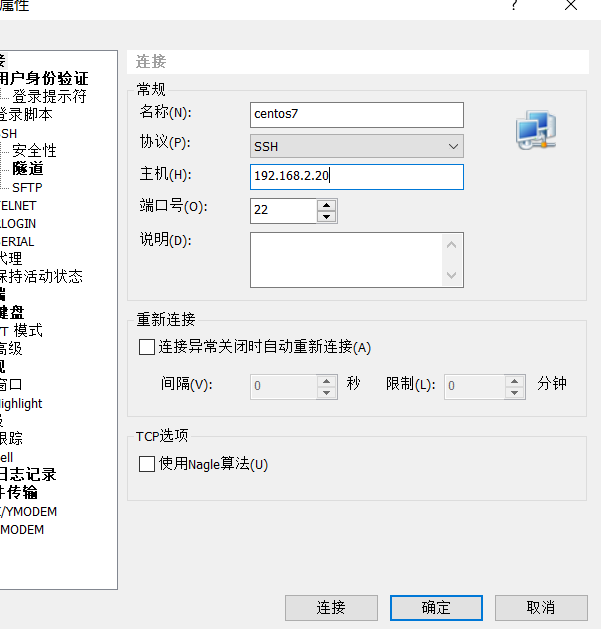The width and height of the screenshot is (601, 629).
Task: Open 登录提示符 tree item
Action: pos(49,96)
